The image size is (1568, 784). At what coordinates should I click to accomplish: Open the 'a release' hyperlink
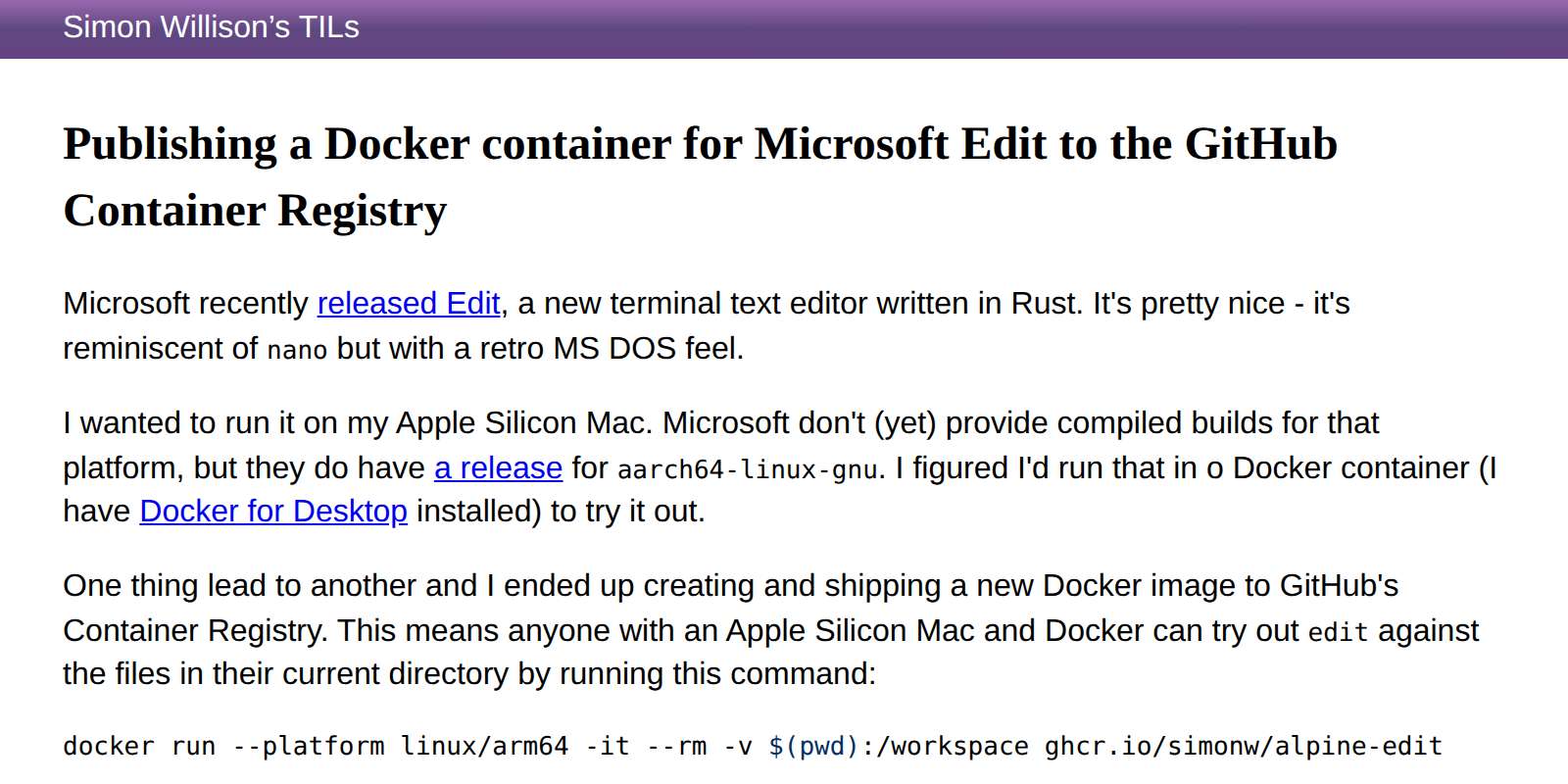pos(498,468)
